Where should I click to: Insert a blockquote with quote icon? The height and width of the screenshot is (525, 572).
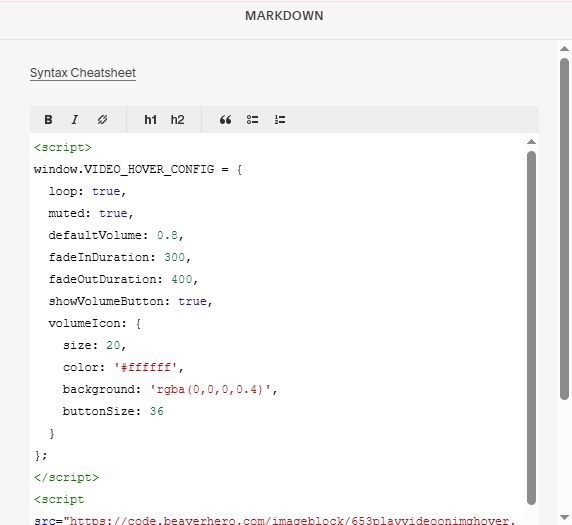coord(225,120)
